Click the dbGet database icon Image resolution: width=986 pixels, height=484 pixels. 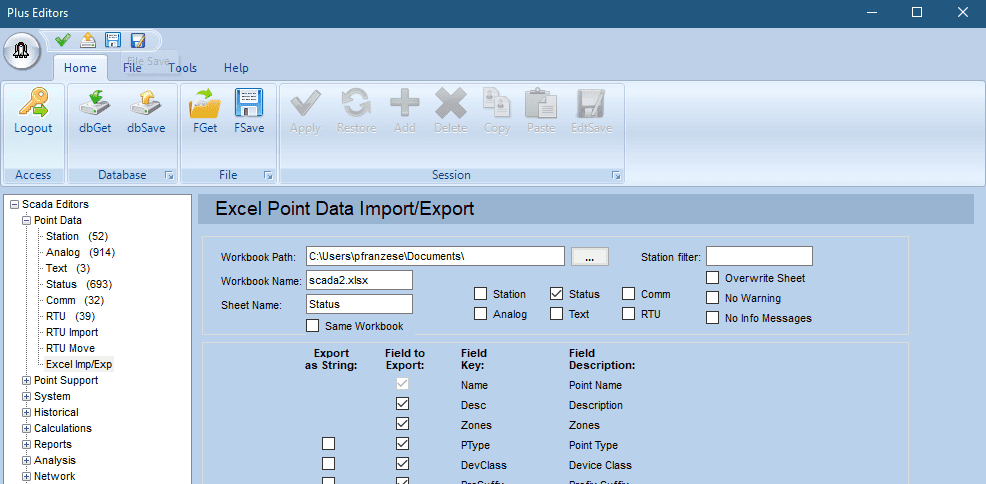(95, 103)
